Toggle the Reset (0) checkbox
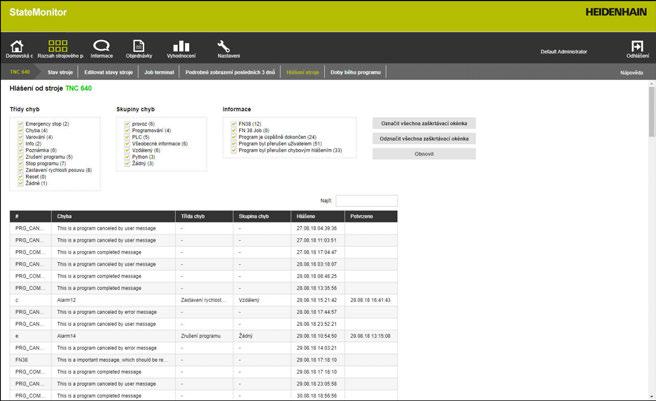Image resolution: width=656 pixels, height=401 pixels. (20, 177)
